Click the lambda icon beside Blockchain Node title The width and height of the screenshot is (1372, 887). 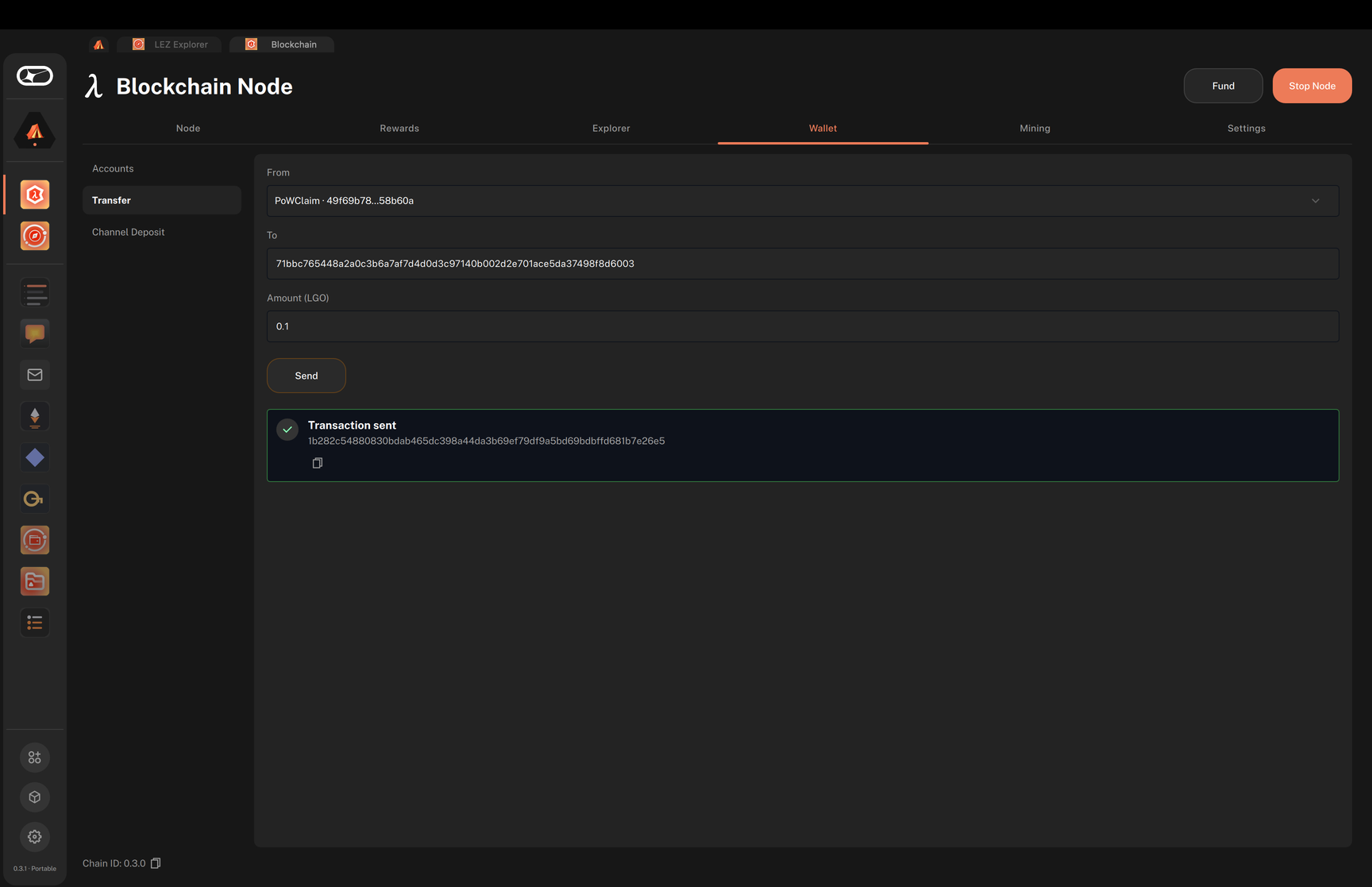94,86
